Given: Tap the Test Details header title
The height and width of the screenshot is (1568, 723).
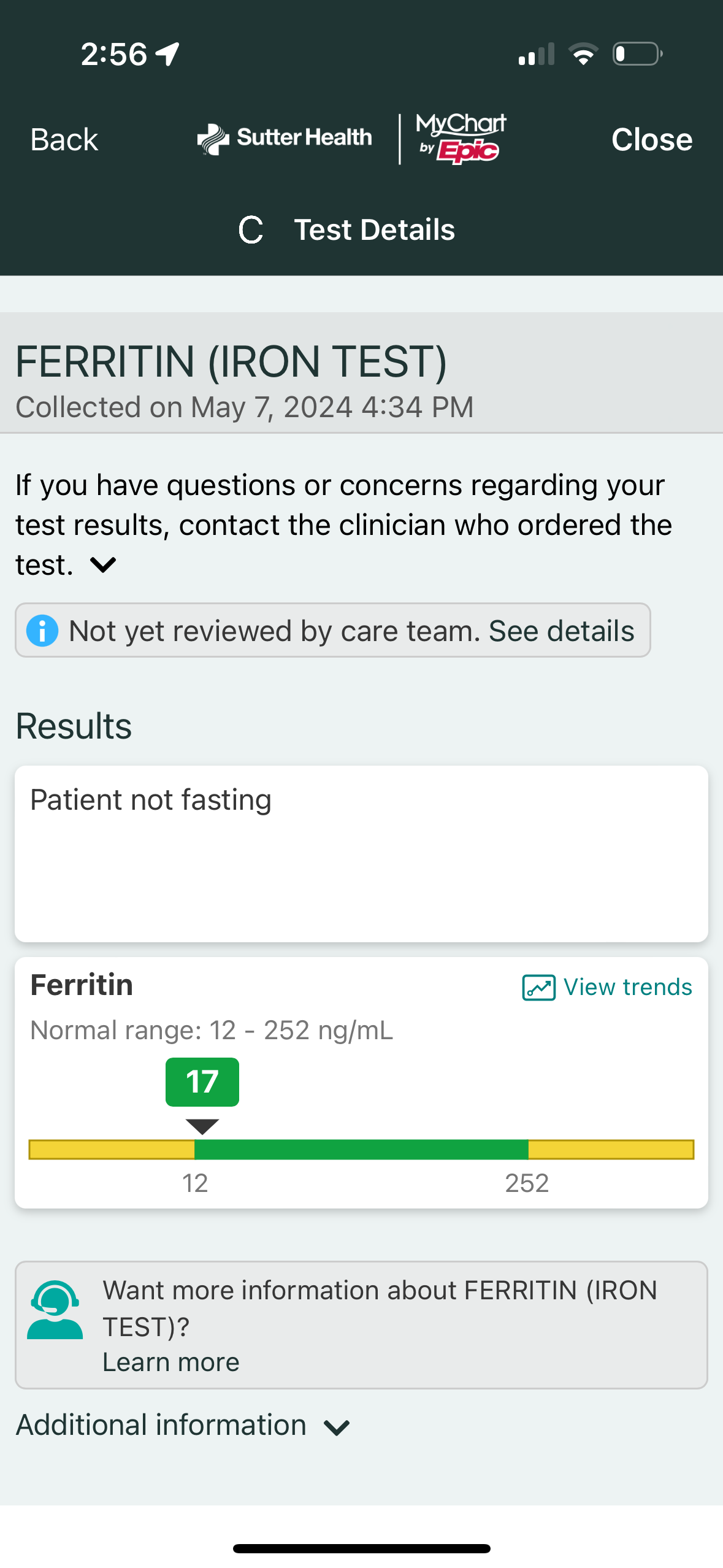Looking at the screenshot, I should tap(374, 230).
